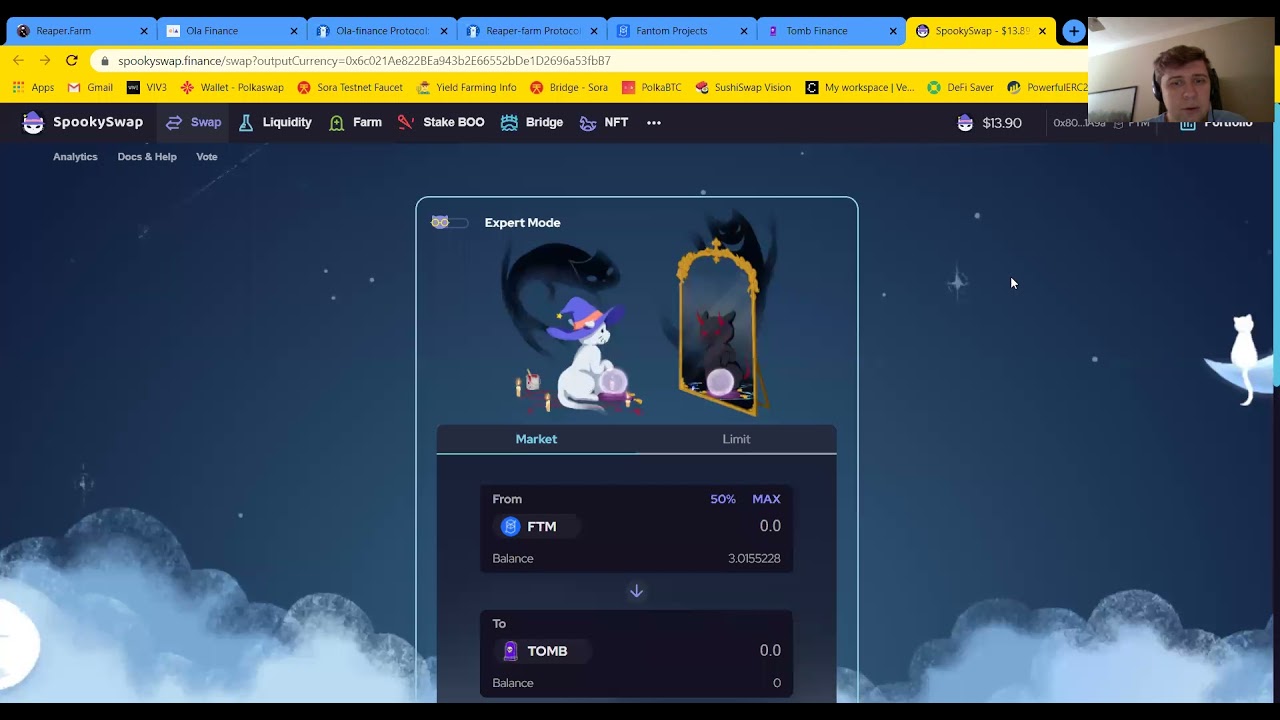This screenshot has width=1280, height=720.
Task: Open SushiSwap Vision bookmark
Action: tap(743, 88)
